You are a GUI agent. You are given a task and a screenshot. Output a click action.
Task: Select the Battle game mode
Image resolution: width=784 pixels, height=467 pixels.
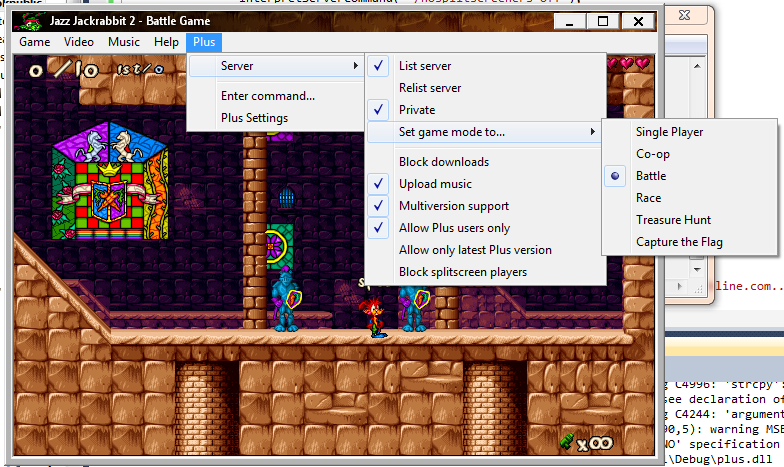point(650,176)
